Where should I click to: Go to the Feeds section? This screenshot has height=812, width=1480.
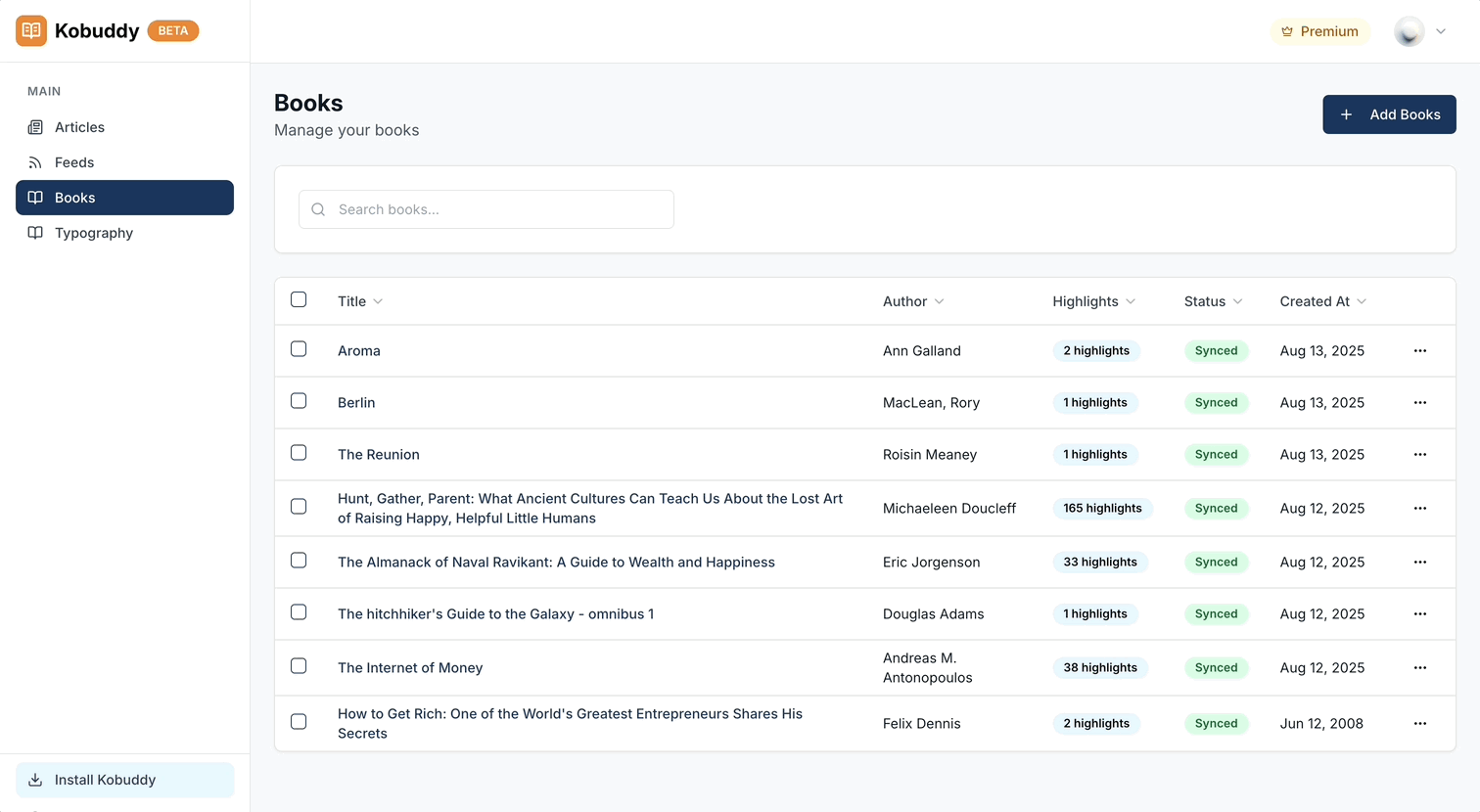[x=74, y=162]
